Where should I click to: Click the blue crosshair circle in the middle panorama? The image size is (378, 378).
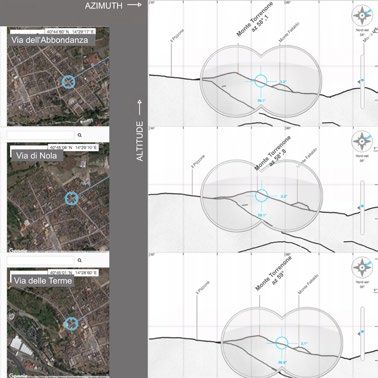261,196
